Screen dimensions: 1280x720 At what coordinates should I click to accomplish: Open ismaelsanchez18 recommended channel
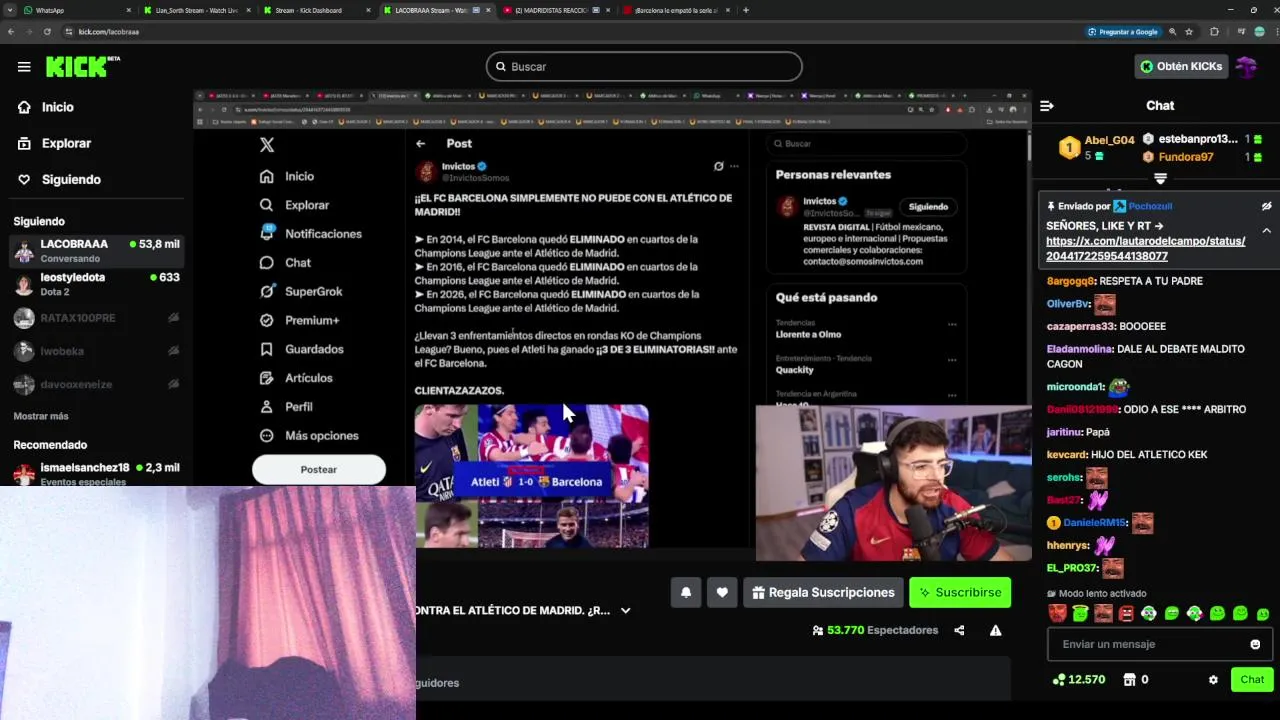pos(96,473)
